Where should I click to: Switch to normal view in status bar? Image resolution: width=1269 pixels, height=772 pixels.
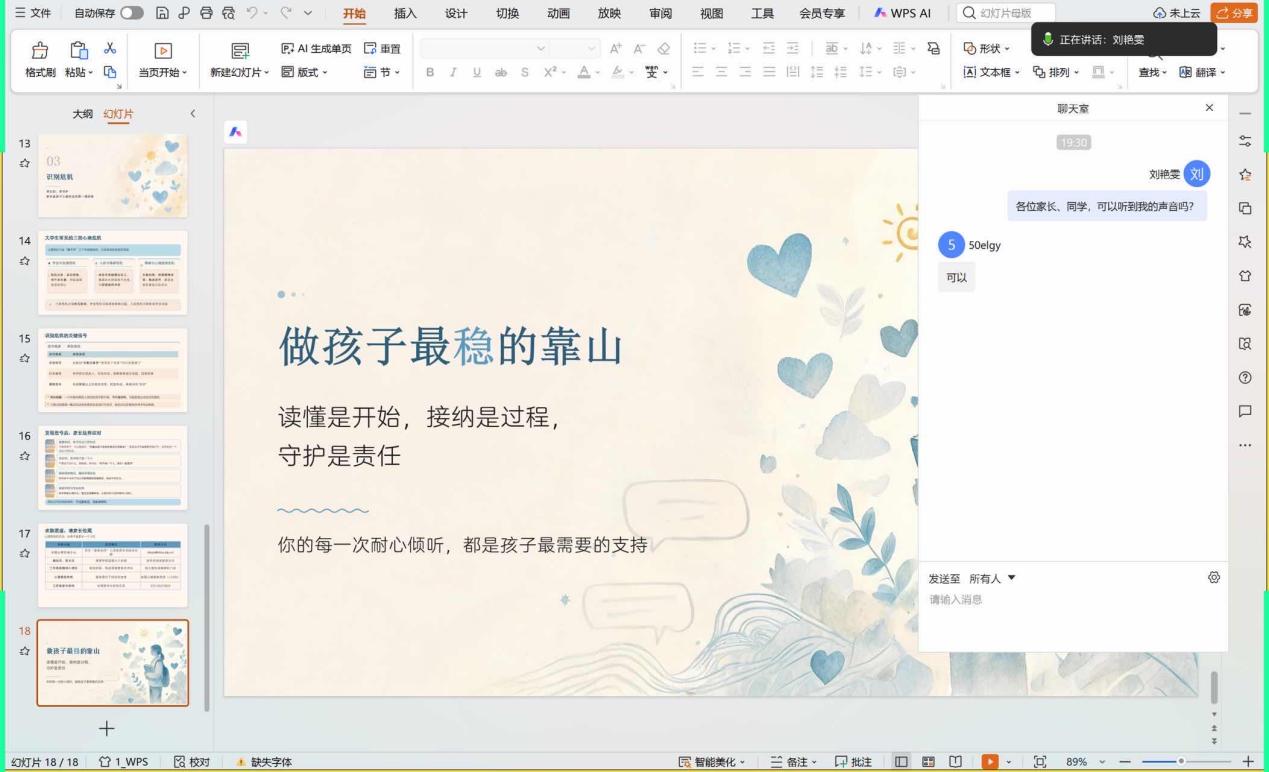click(x=902, y=762)
